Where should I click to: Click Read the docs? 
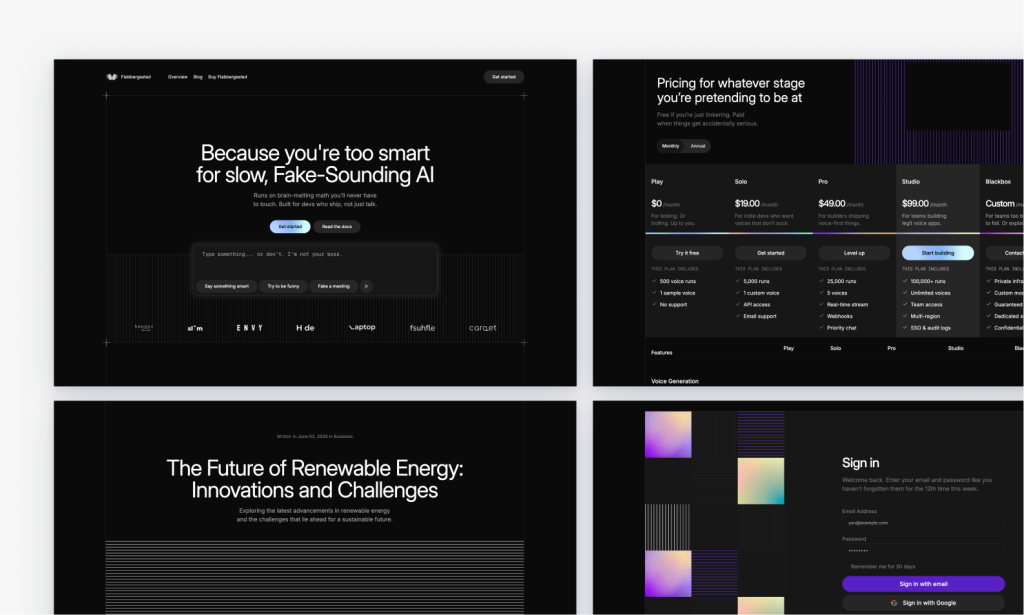tap(338, 226)
